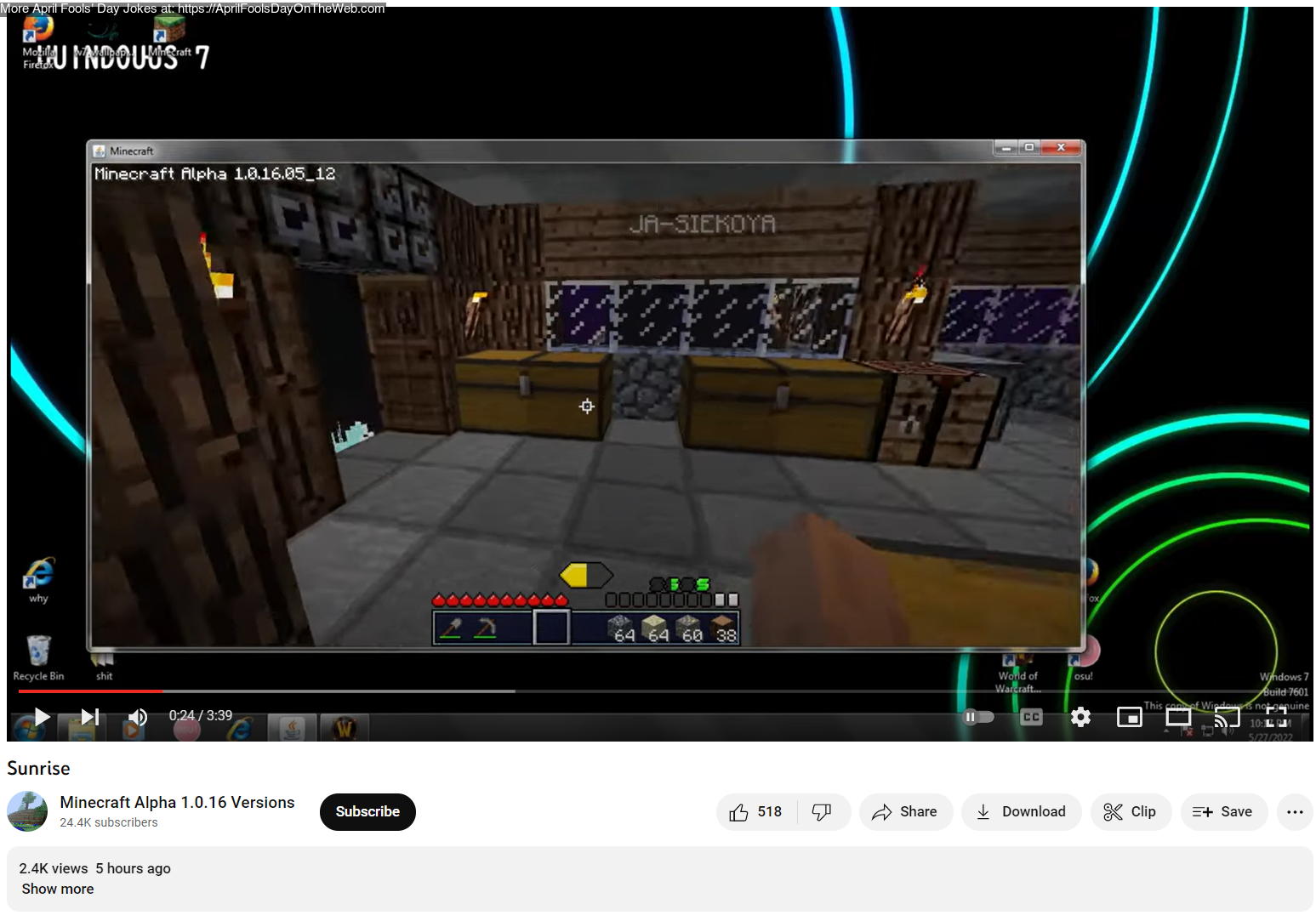This screenshot has width=1316, height=921.
Task: Click Mozilla Firefox desktop icon in video
Action: pos(37,40)
